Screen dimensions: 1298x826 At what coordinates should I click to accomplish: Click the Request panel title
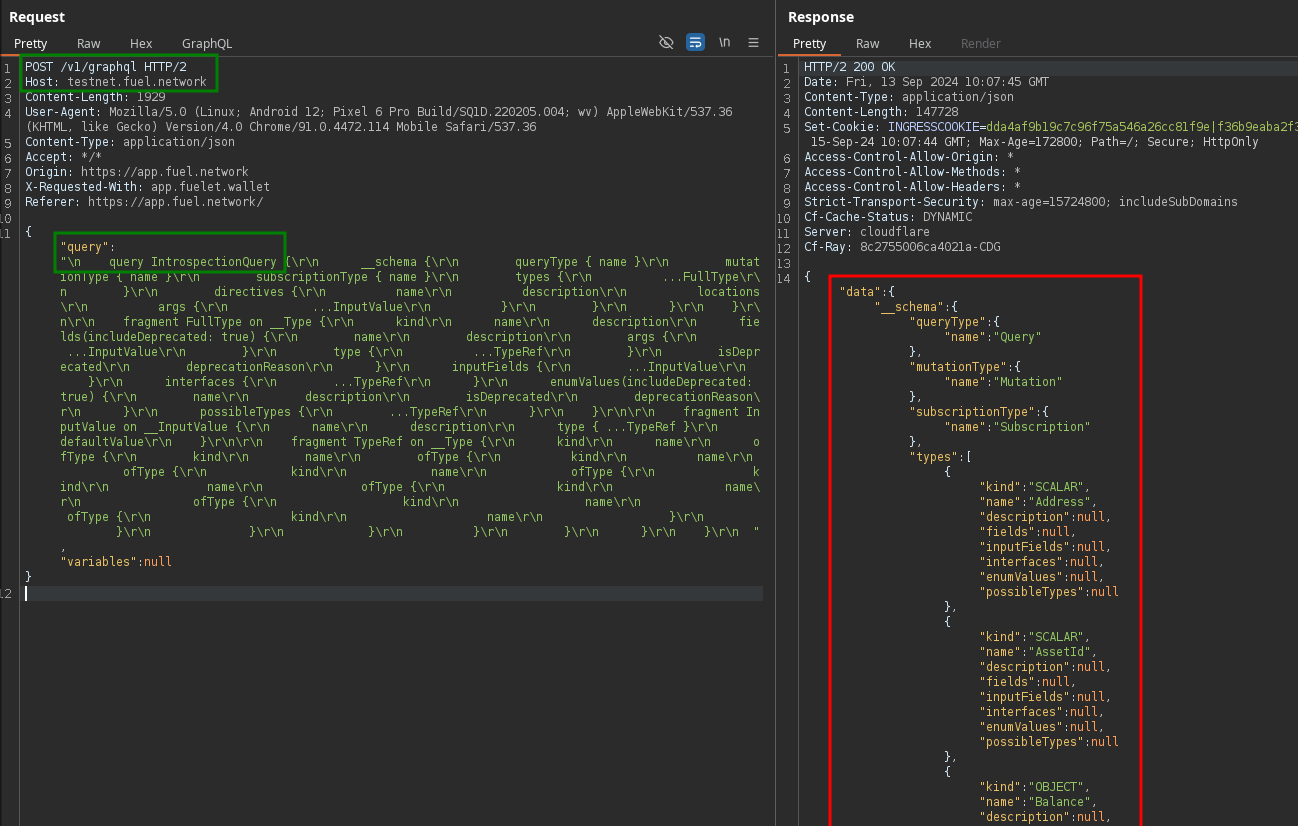[37, 17]
